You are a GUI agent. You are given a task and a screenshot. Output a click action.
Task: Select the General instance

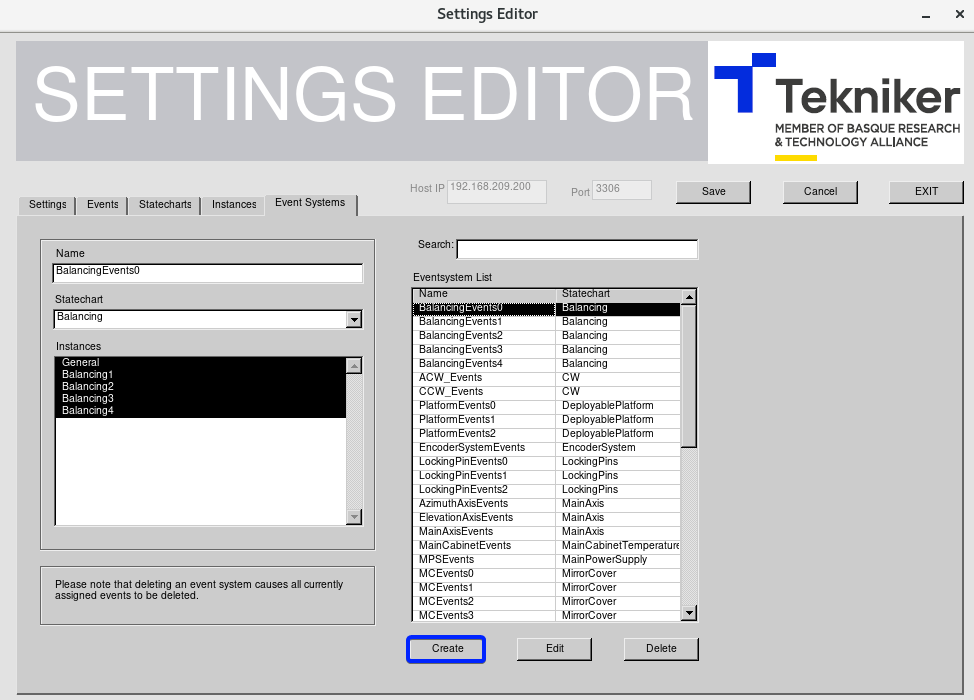coord(201,362)
